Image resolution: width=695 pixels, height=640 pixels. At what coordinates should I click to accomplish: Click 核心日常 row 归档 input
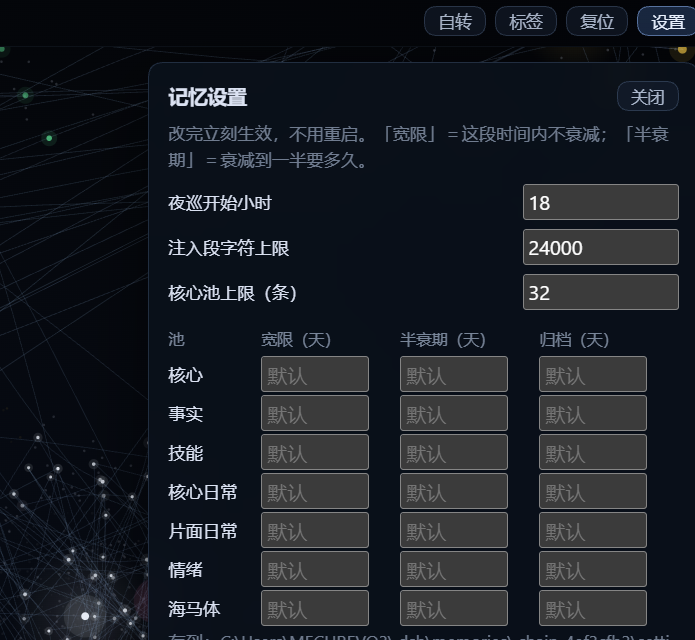593,491
